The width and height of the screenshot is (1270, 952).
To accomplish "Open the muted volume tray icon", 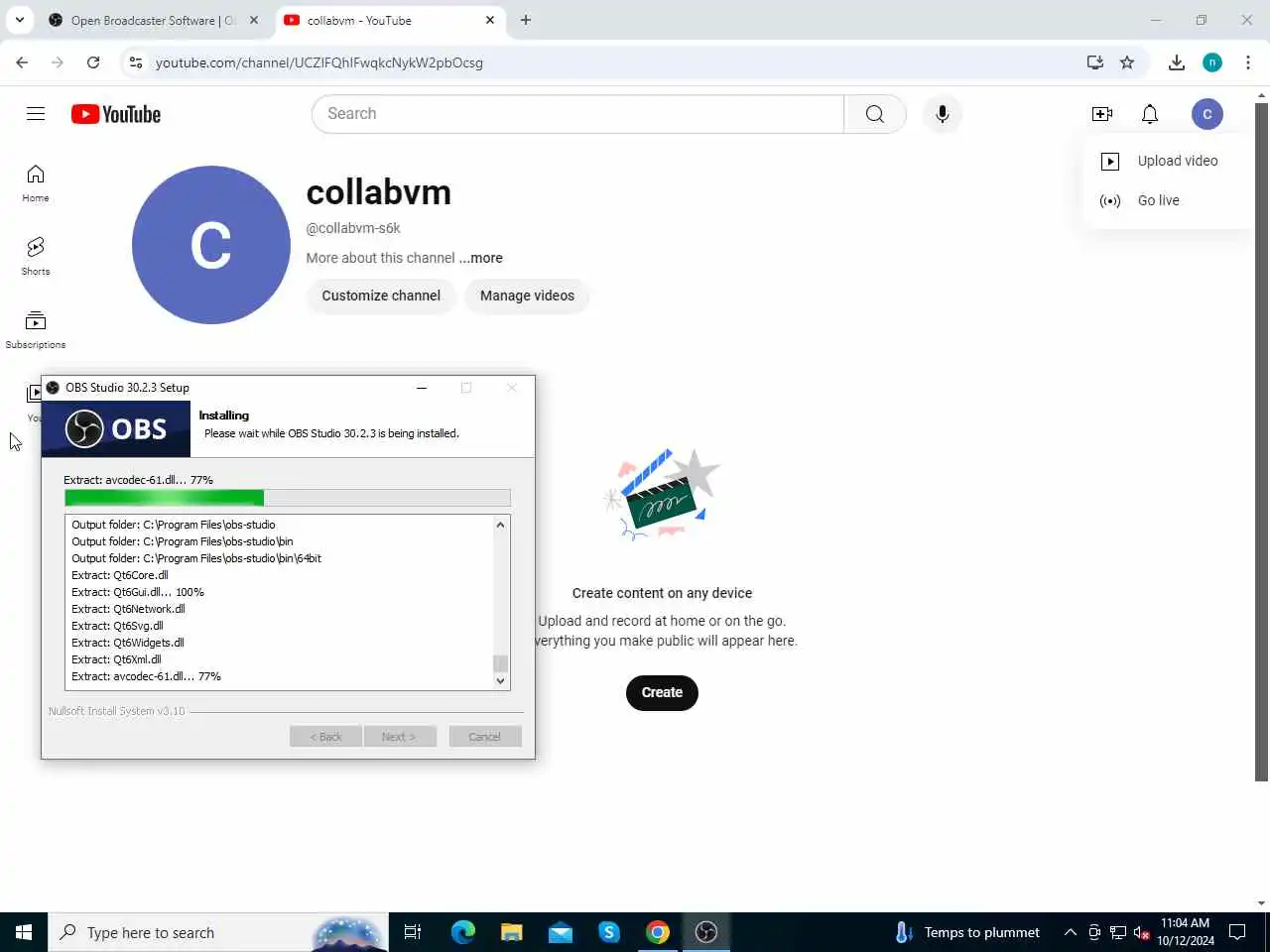I will coord(1142,932).
